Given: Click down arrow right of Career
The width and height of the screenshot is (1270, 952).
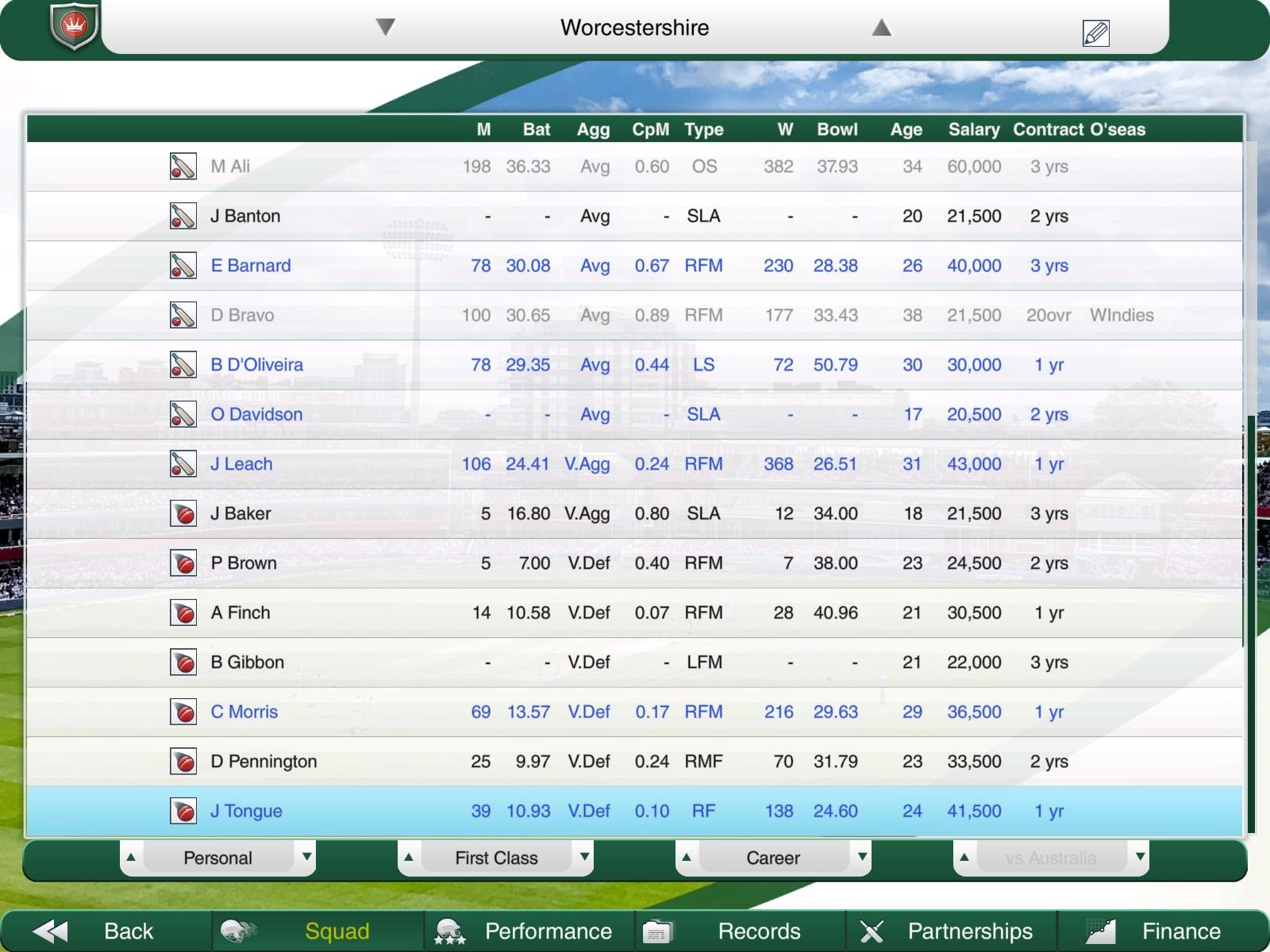Looking at the screenshot, I should [x=862, y=857].
